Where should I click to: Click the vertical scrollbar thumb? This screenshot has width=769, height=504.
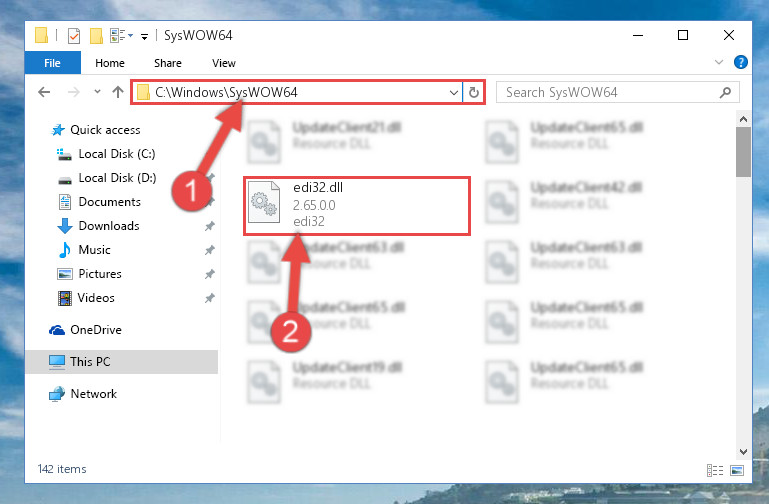pyautogui.click(x=743, y=152)
